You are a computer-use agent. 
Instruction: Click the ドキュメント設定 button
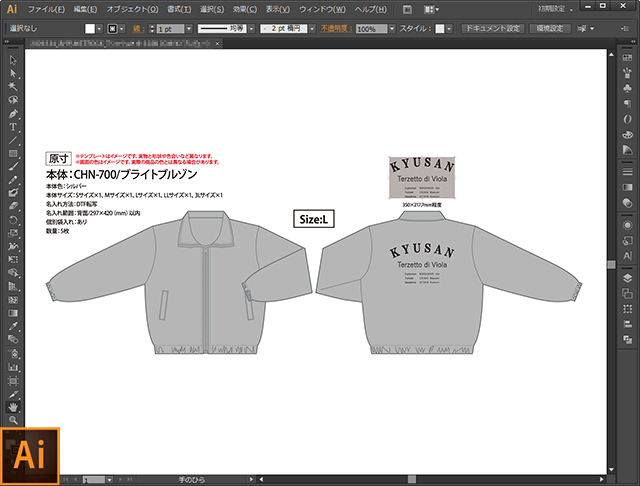coord(492,30)
